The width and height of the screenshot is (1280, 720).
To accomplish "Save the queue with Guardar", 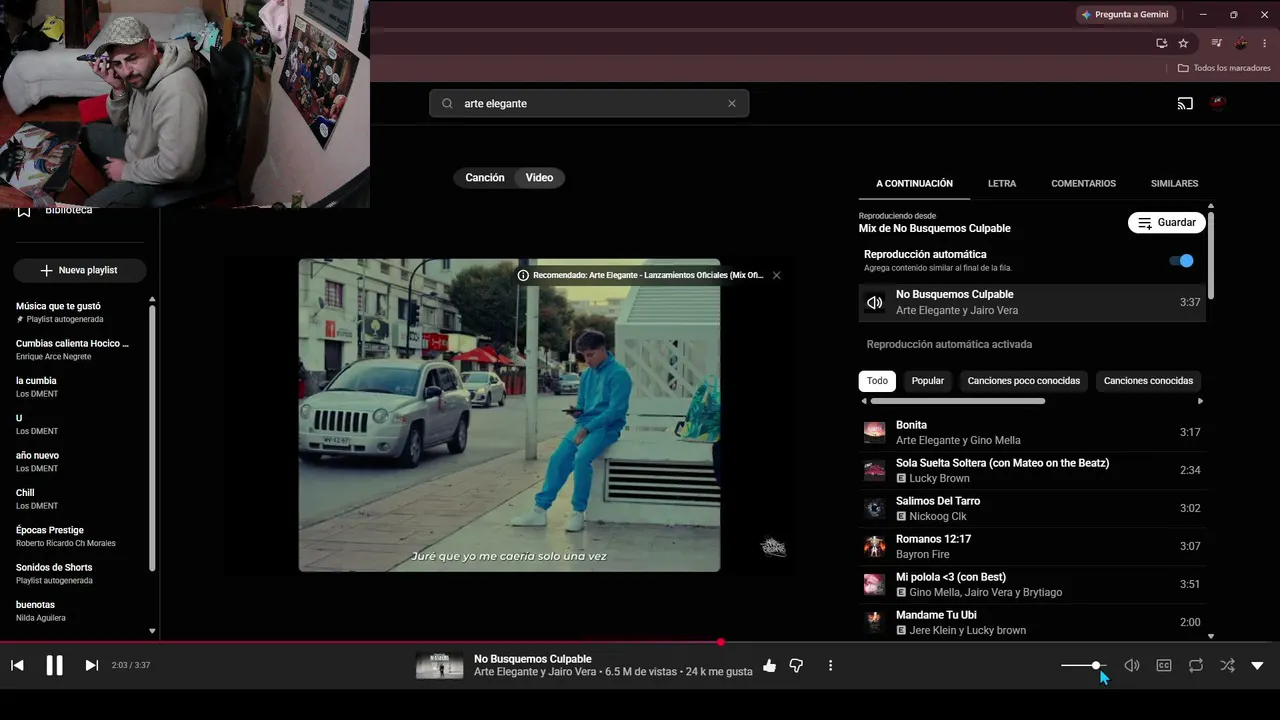I will (x=1167, y=223).
